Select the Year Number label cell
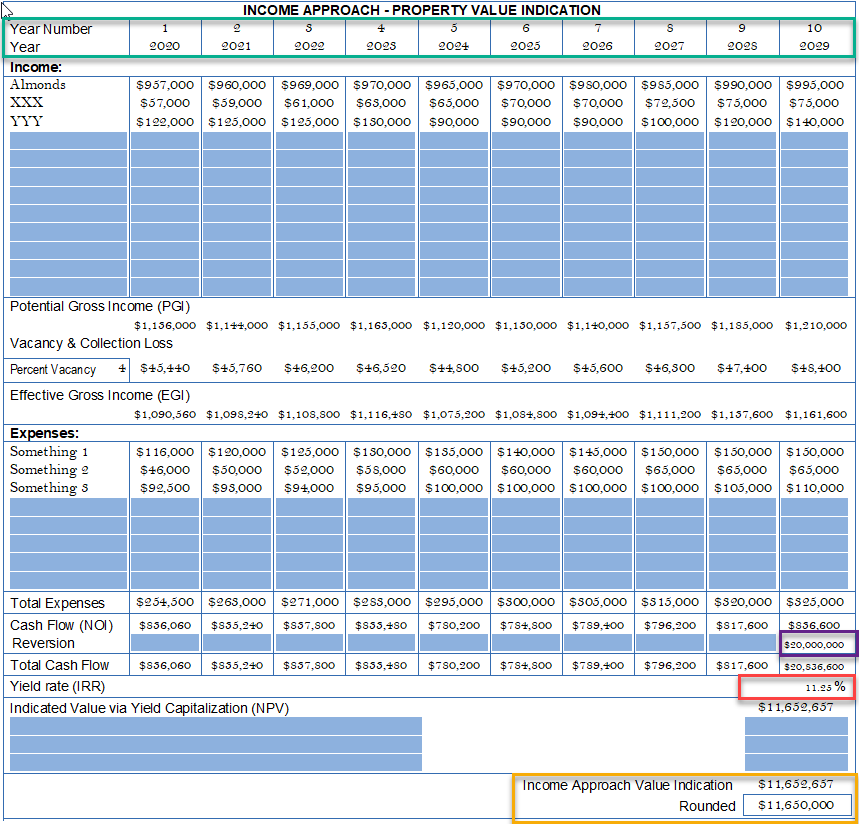The height and width of the screenshot is (824, 859). coord(52,29)
